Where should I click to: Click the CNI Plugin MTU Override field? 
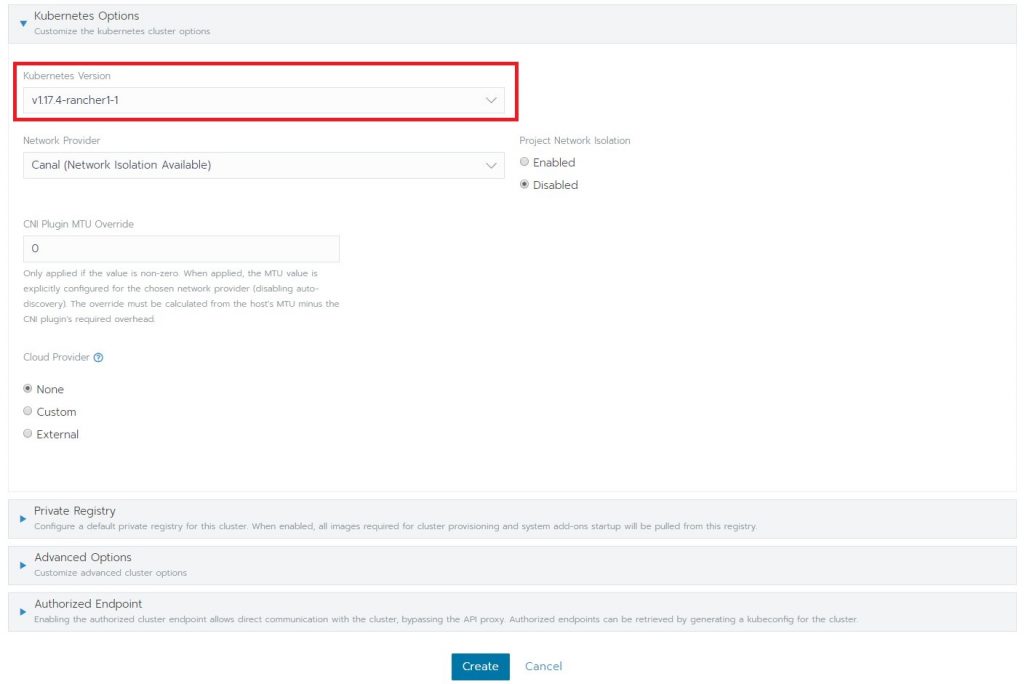click(x=181, y=248)
